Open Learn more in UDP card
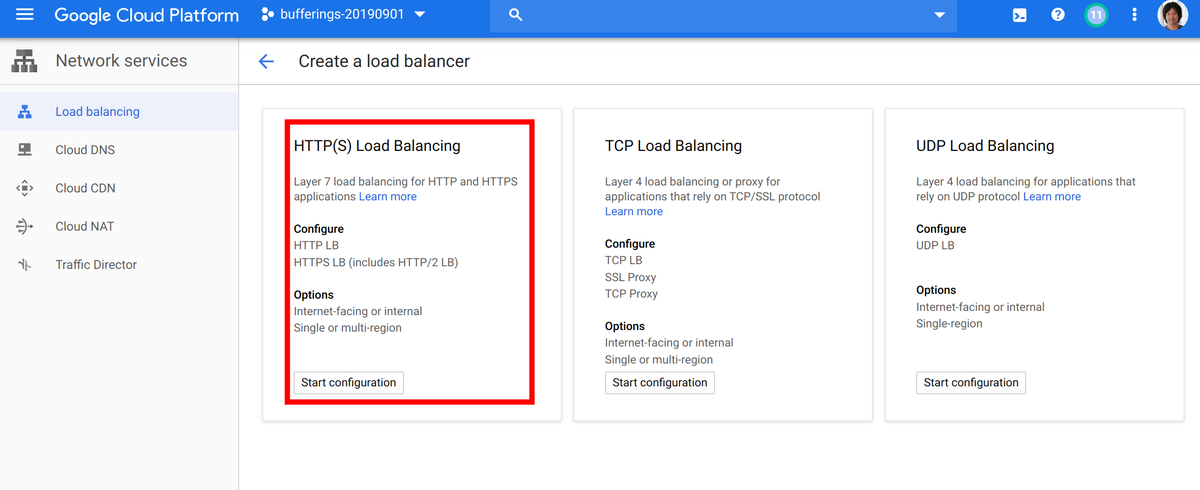Screen dimensions: 1200x490 click(x=1052, y=197)
